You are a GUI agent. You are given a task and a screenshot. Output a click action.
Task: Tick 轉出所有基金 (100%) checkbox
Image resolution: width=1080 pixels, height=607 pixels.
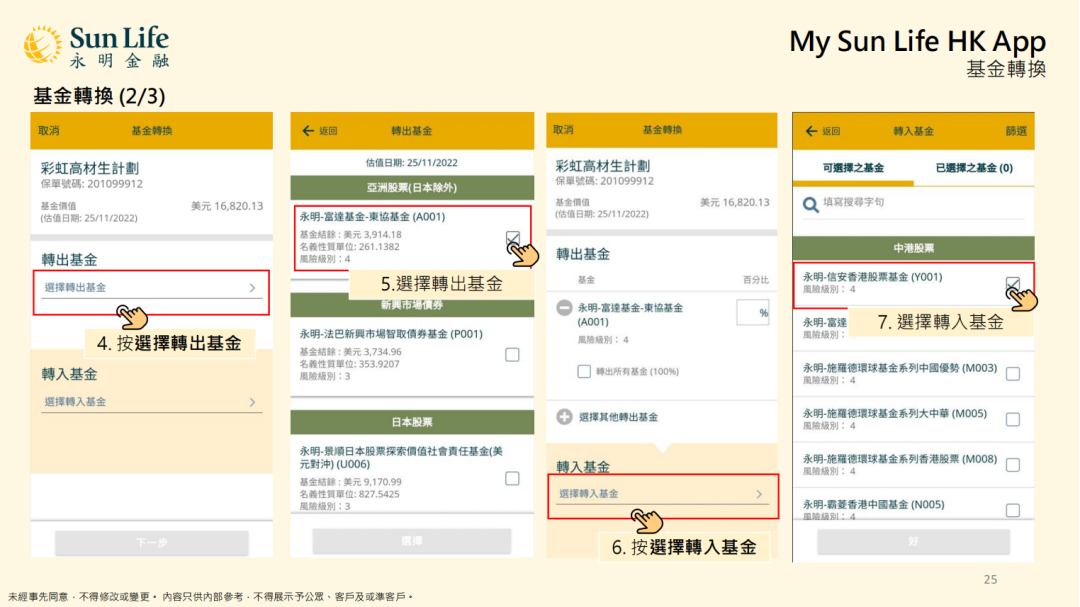point(584,371)
